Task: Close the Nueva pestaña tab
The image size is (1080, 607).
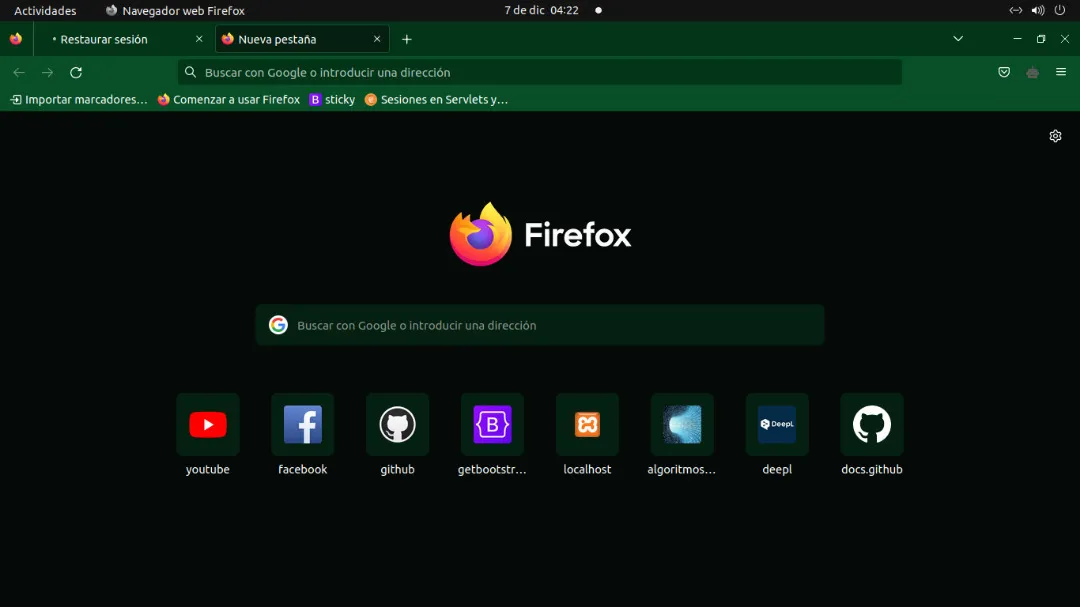Action: (377, 39)
